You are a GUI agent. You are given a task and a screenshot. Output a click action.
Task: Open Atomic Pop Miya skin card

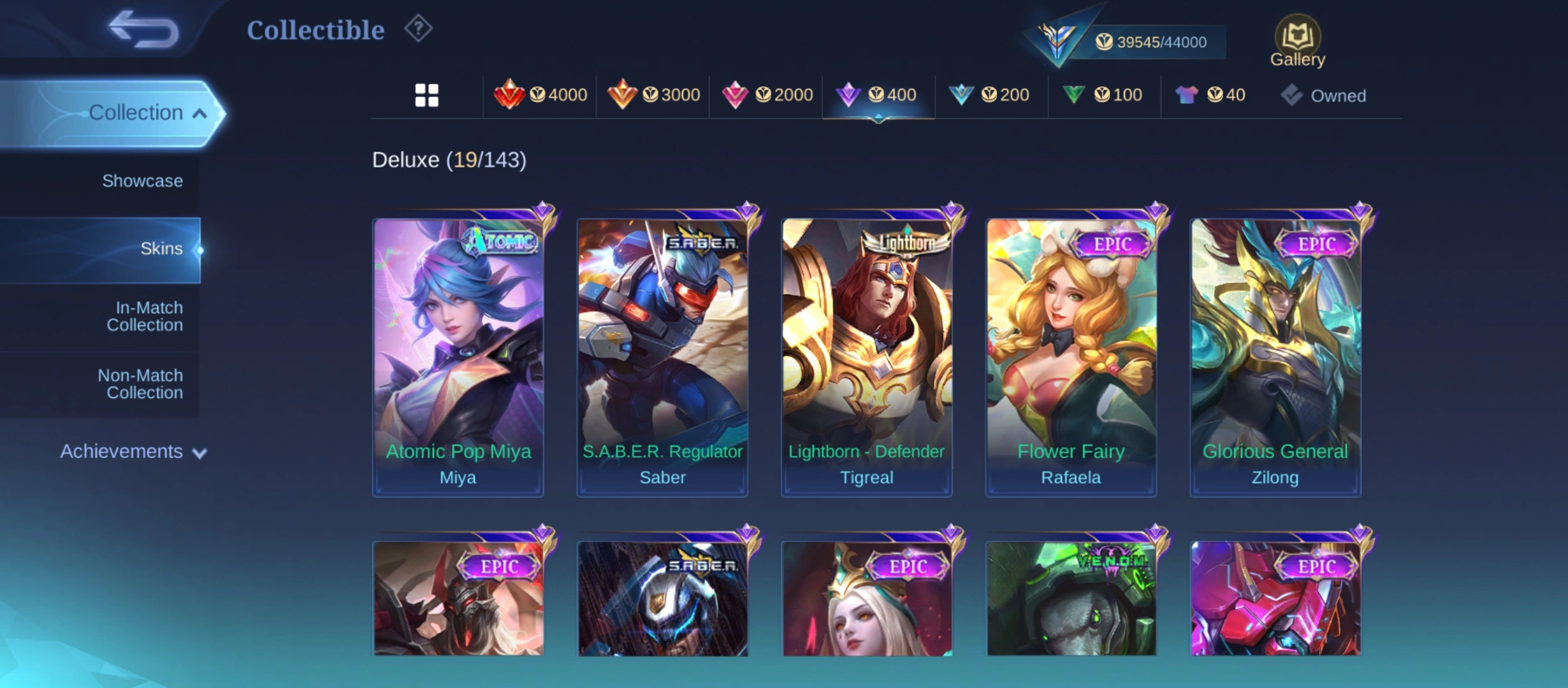point(458,357)
